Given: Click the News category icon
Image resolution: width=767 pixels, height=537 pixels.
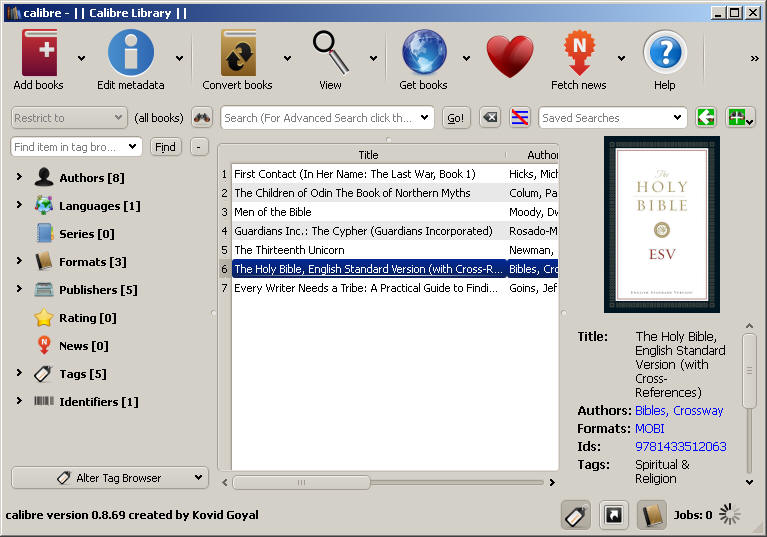Looking at the screenshot, I should (44, 345).
